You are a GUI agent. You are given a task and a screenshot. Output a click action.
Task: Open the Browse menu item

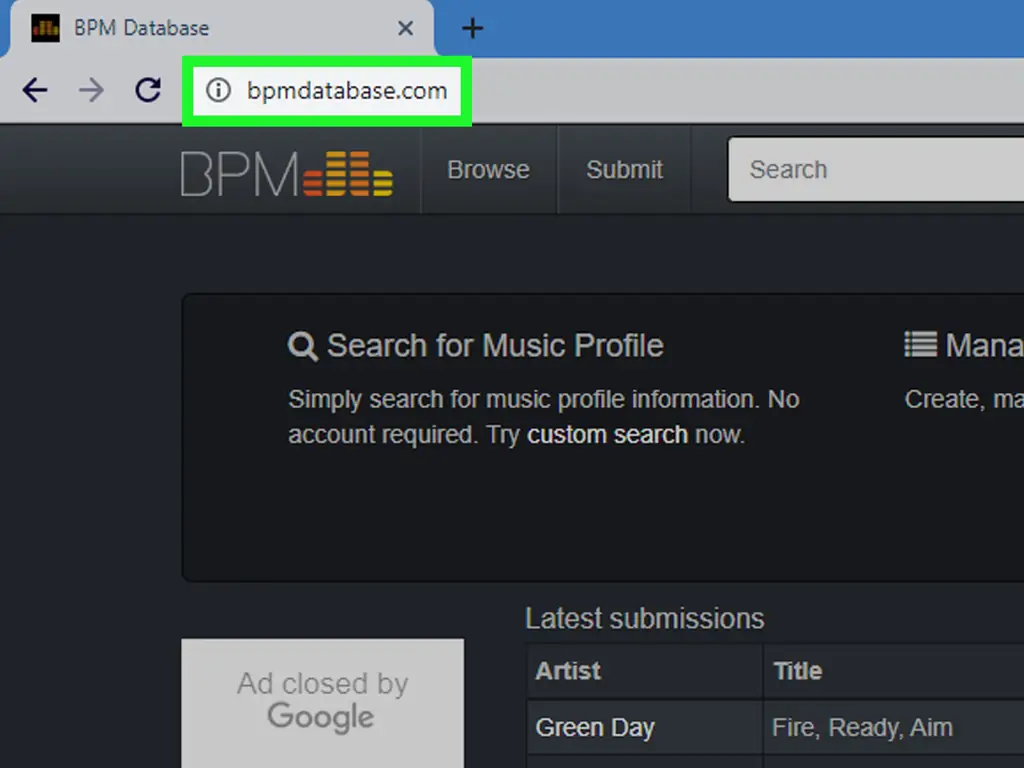(x=488, y=170)
